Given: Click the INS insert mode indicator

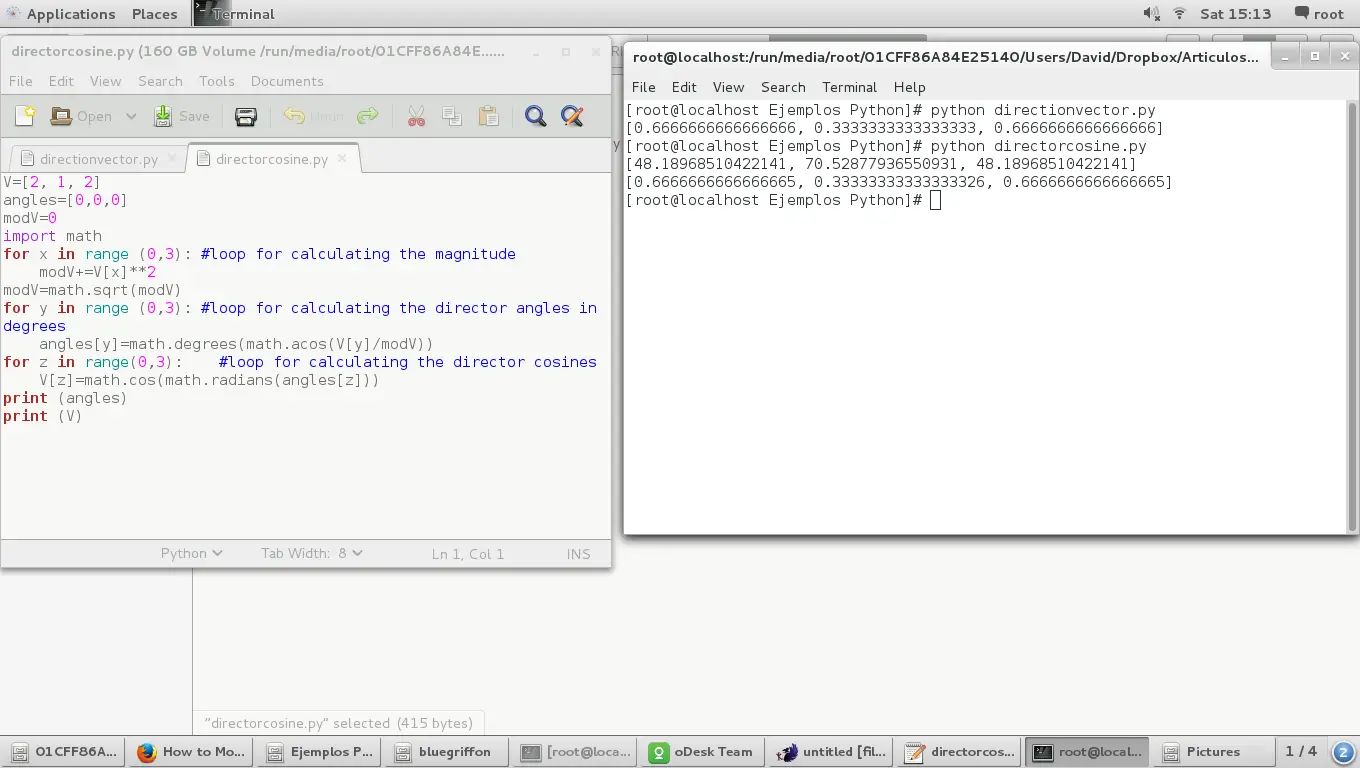Looking at the screenshot, I should (x=578, y=553).
